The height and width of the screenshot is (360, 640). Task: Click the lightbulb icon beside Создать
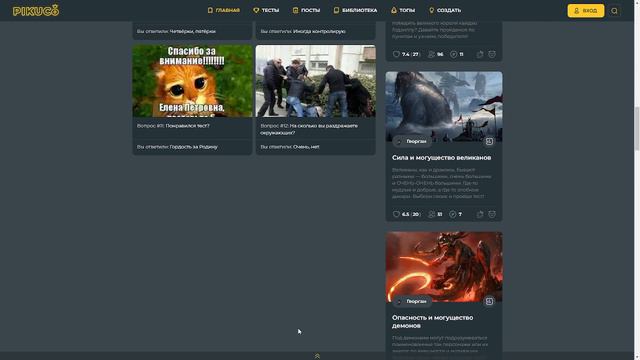click(x=431, y=10)
